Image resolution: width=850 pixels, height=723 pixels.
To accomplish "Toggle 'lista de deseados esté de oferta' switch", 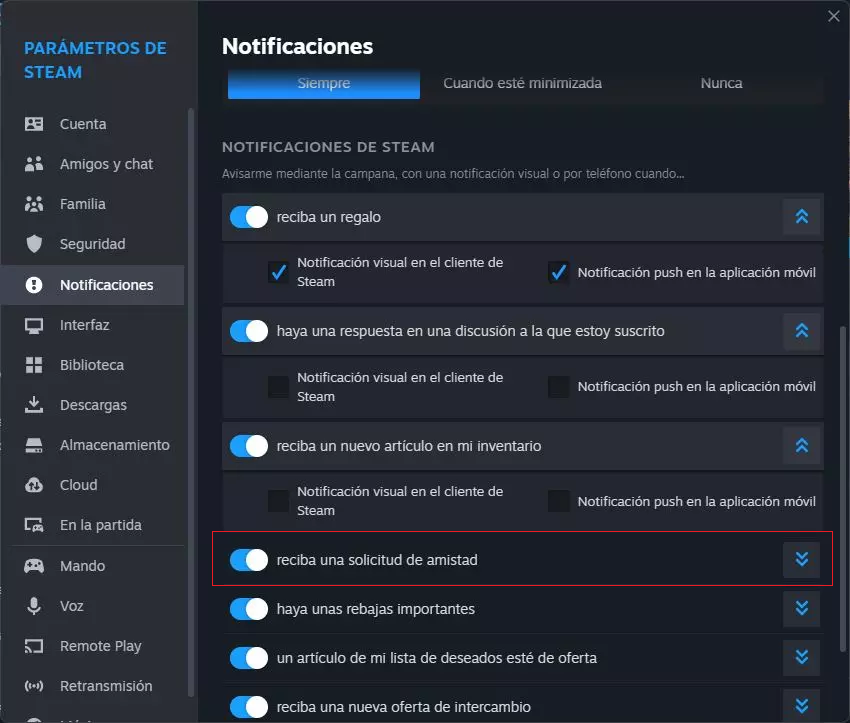I will (x=249, y=658).
